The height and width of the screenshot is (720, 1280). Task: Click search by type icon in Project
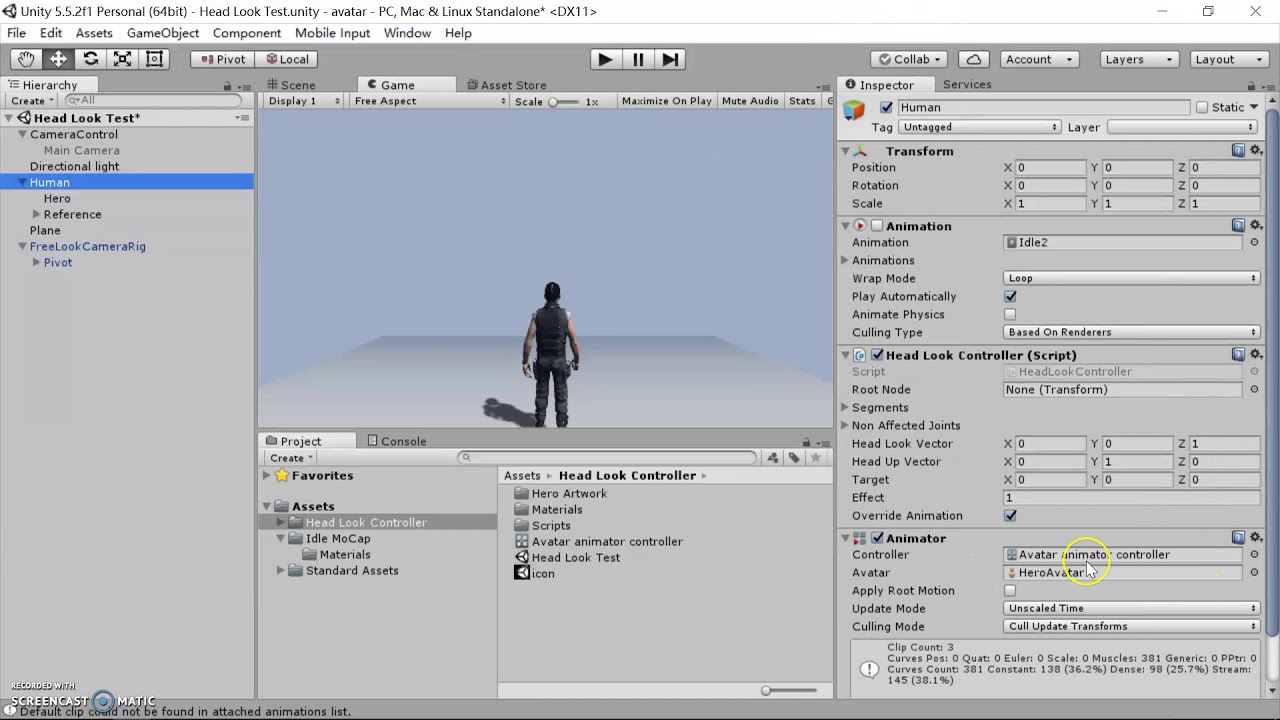click(x=772, y=457)
